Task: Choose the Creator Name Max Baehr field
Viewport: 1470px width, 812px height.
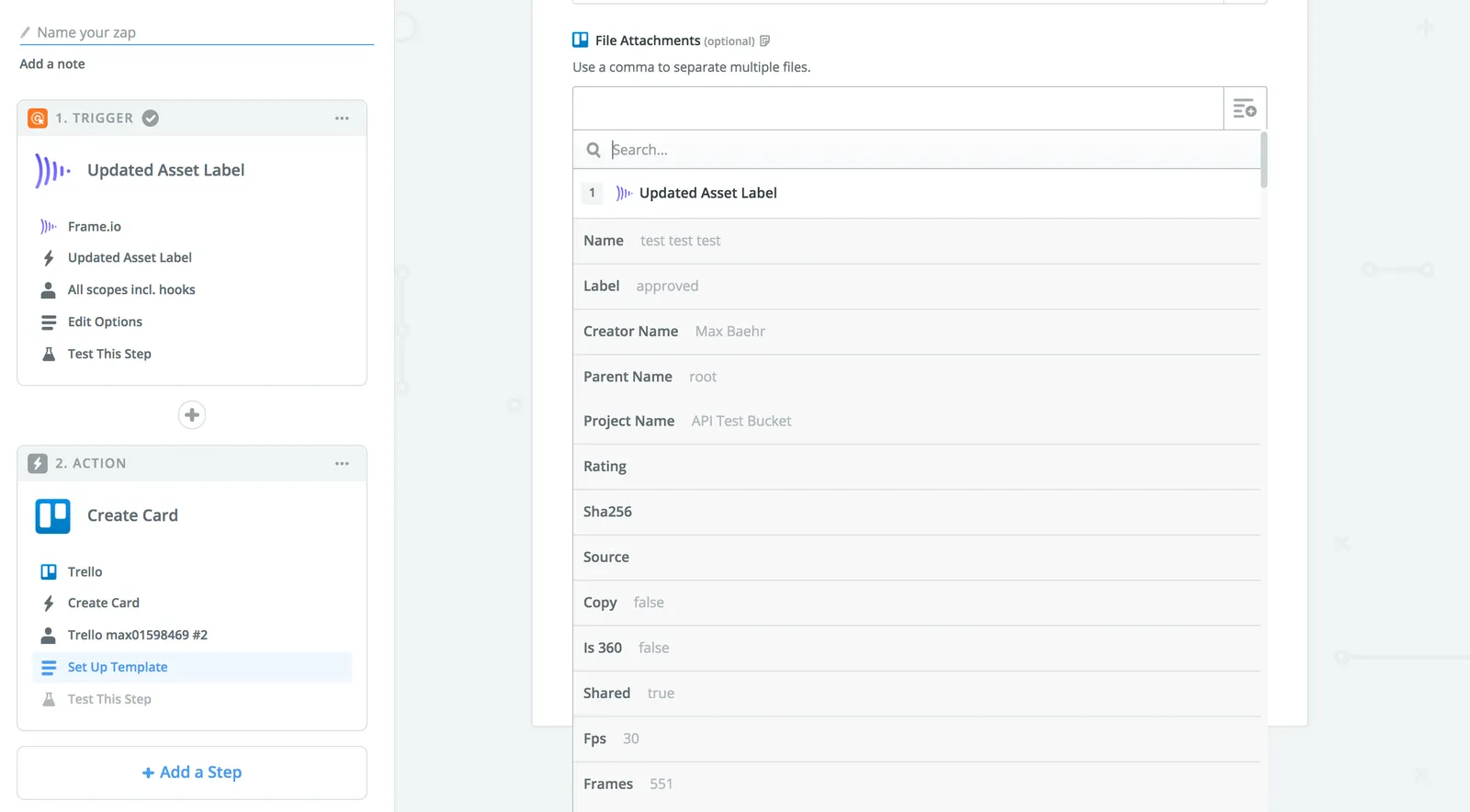Action: click(x=917, y=332)
